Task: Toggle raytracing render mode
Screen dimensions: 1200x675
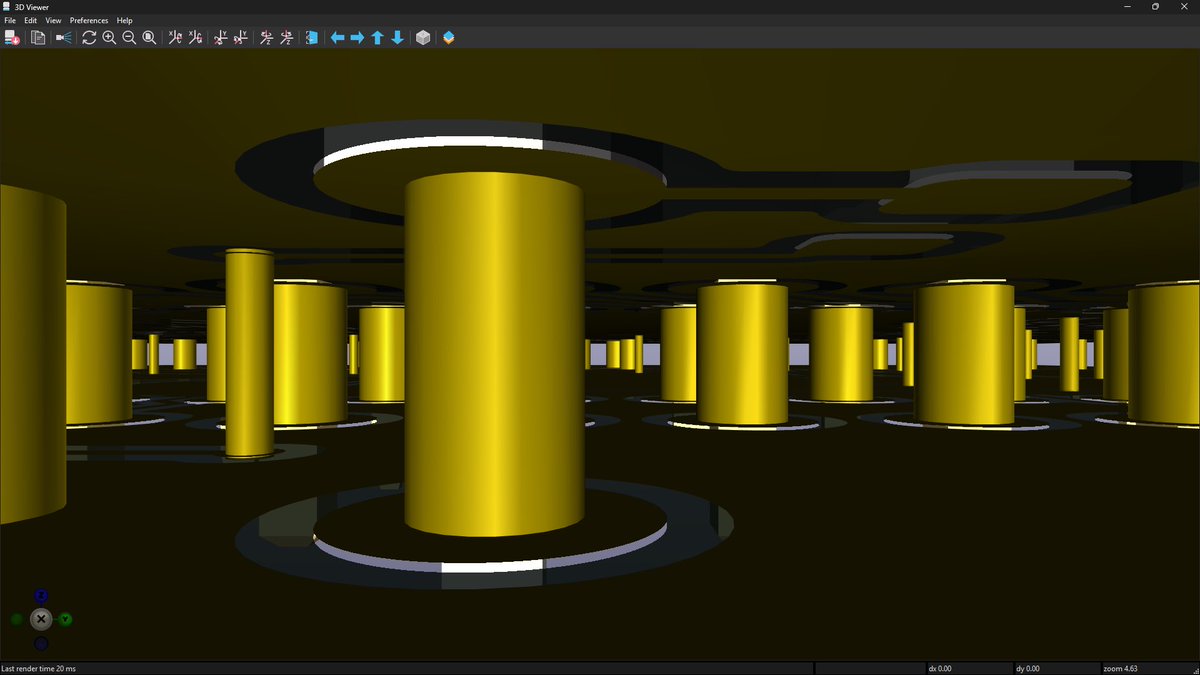Action: [64, 38]
